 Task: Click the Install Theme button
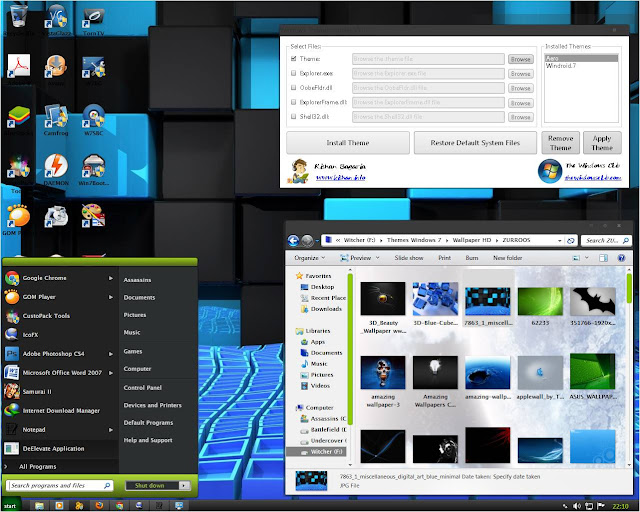click(348, 142)
